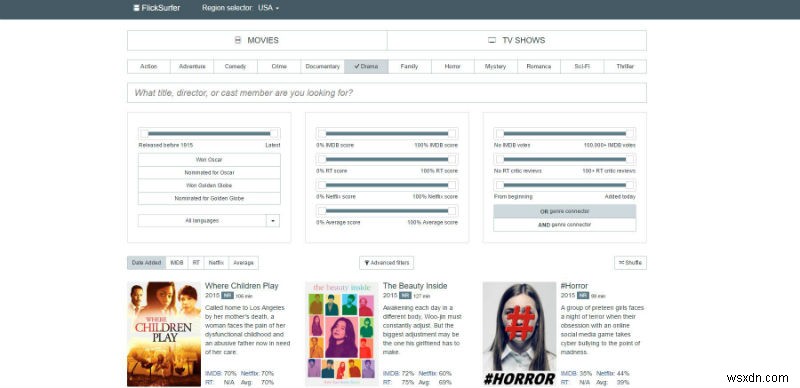Click the NR rating badge on The Beauty Inside
This screenshot has width=800, height=388.
[x=405, y=296]
